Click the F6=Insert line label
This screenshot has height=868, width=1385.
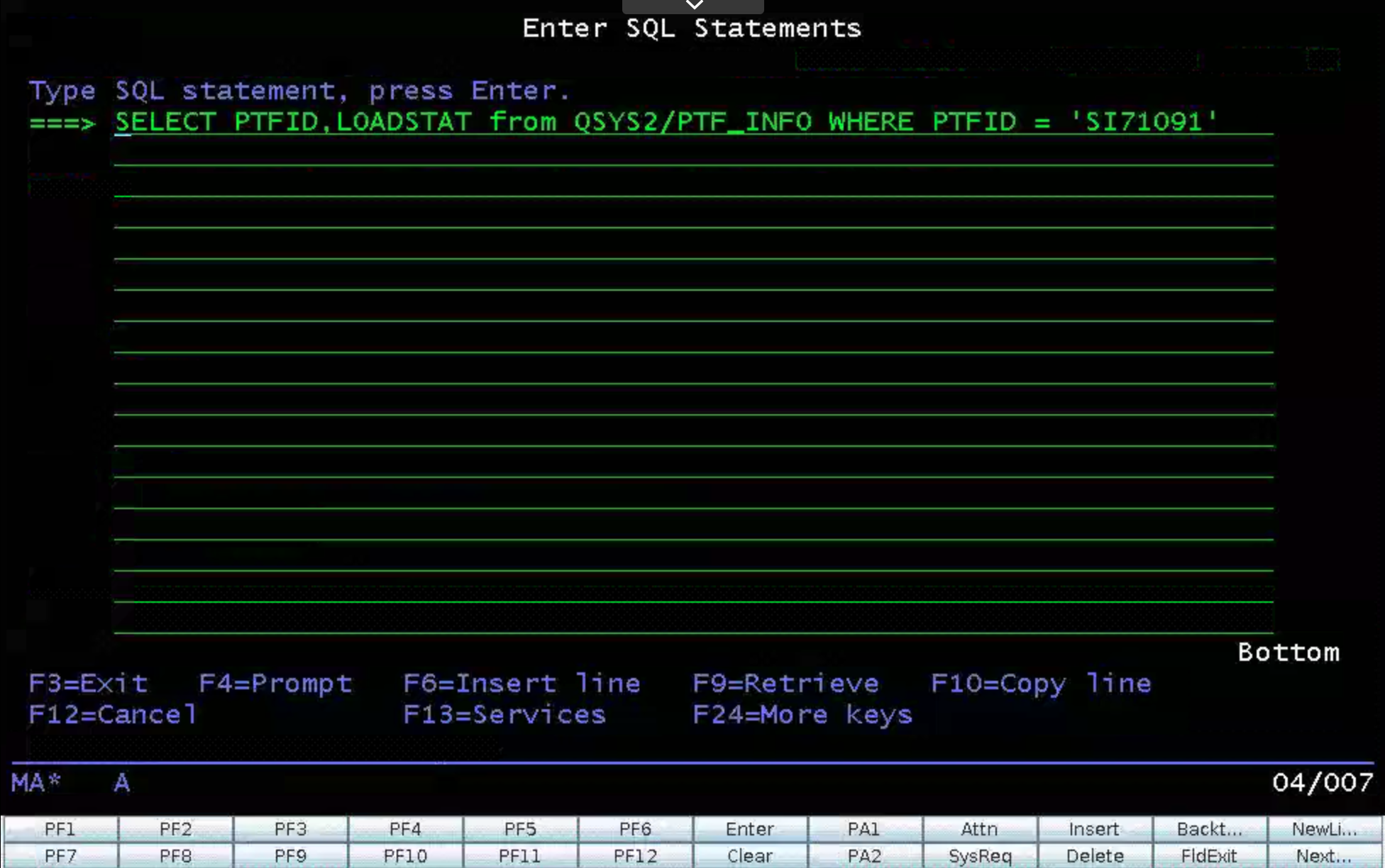point(522,684)
